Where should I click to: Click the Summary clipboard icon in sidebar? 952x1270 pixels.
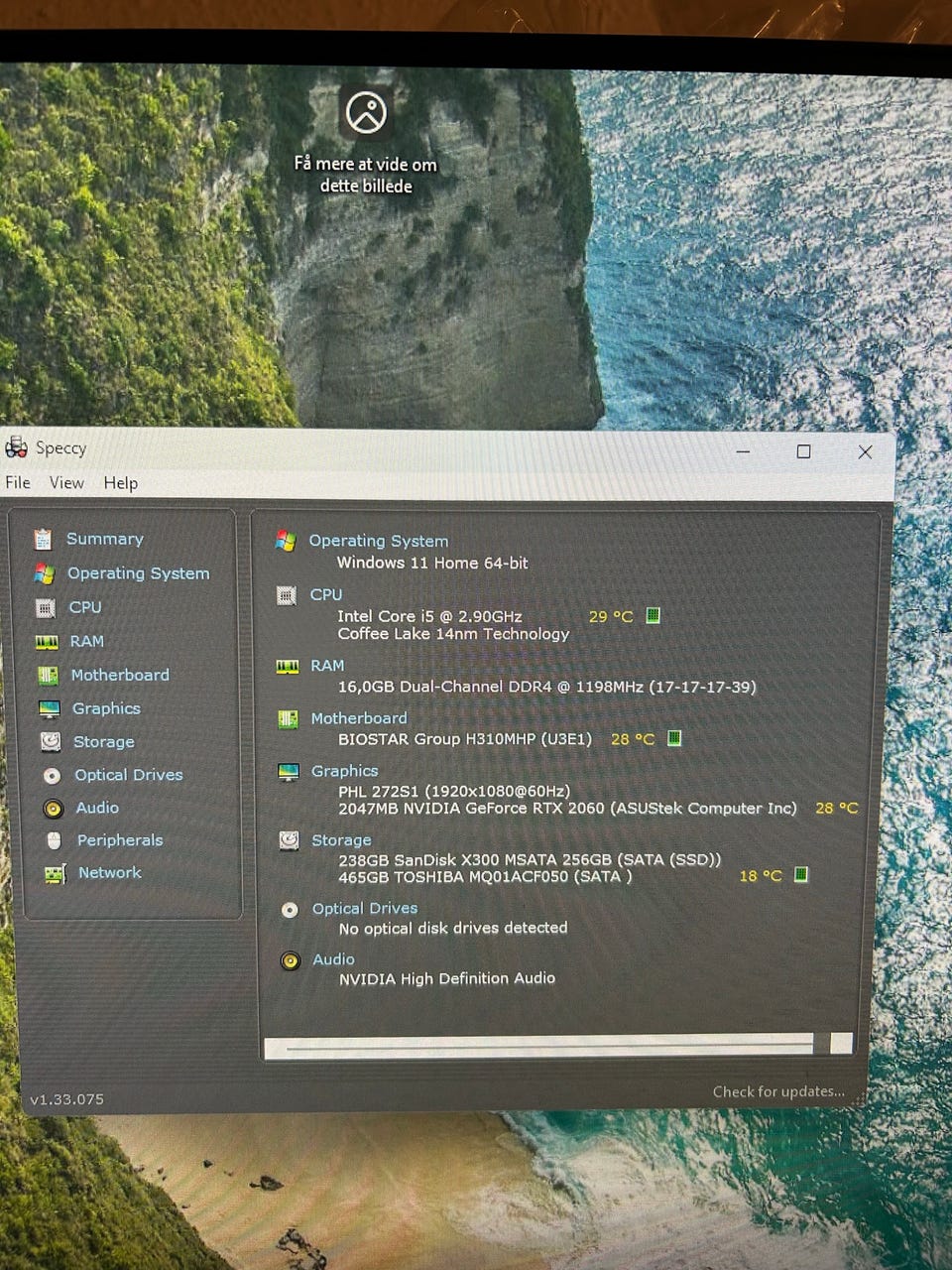(x=43, y=539)
